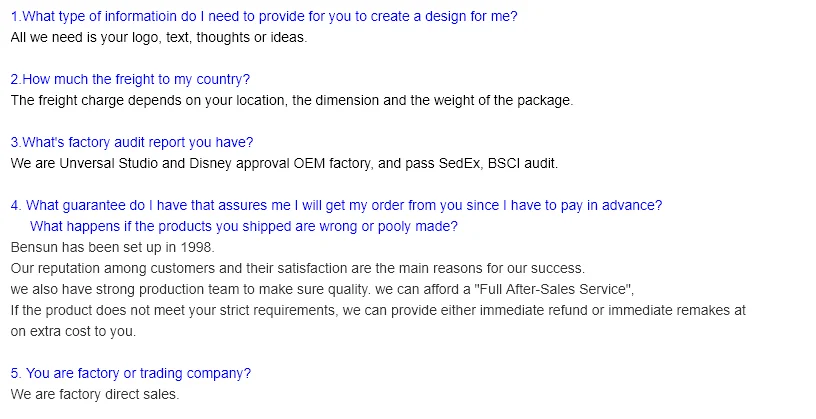816x419 pixels.
Task: Click the answer 'We are factory direct sales'
Action: click(x=94, y=394)
